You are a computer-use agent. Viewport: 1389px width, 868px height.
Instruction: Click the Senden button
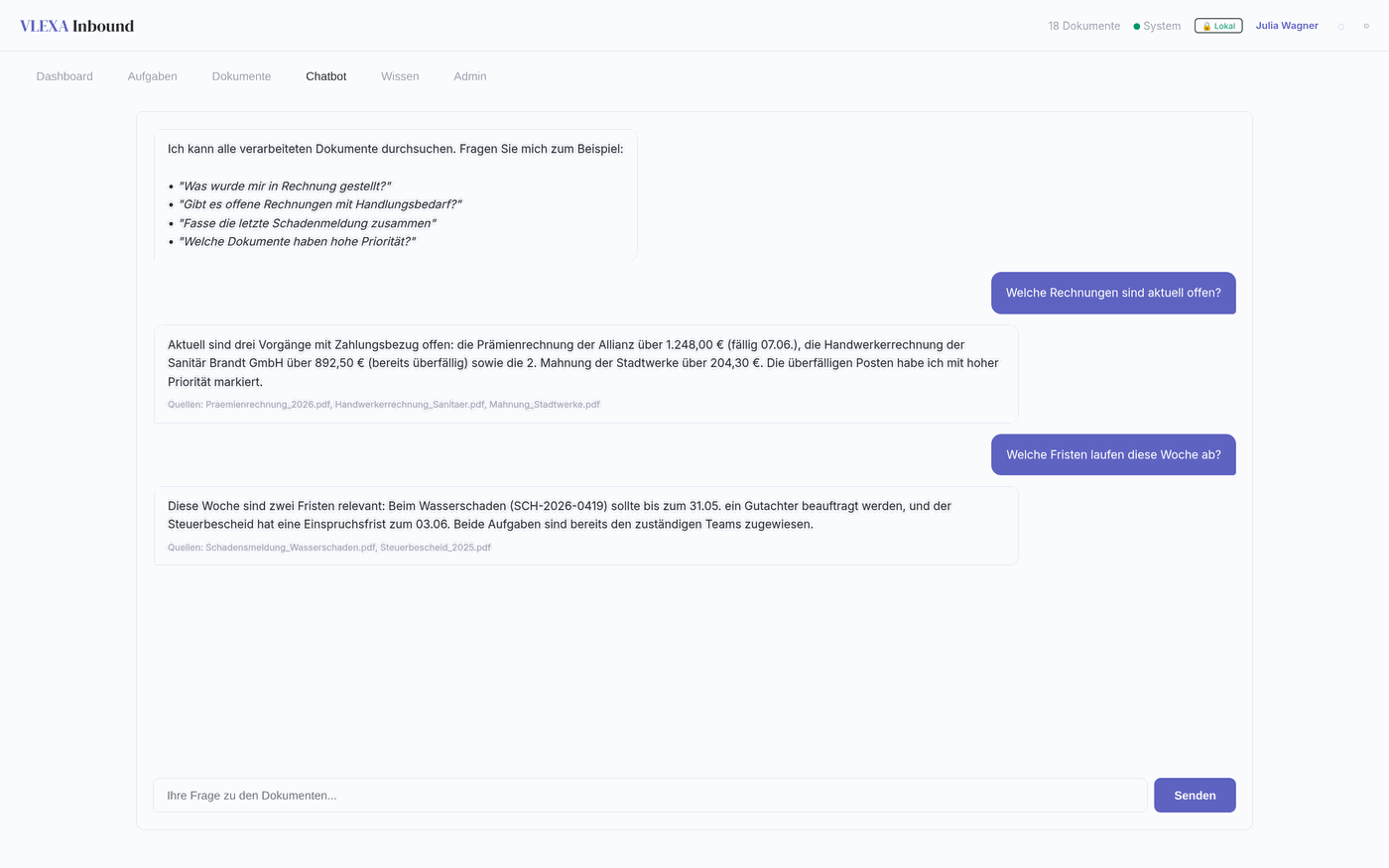(x=1195, y=796)
